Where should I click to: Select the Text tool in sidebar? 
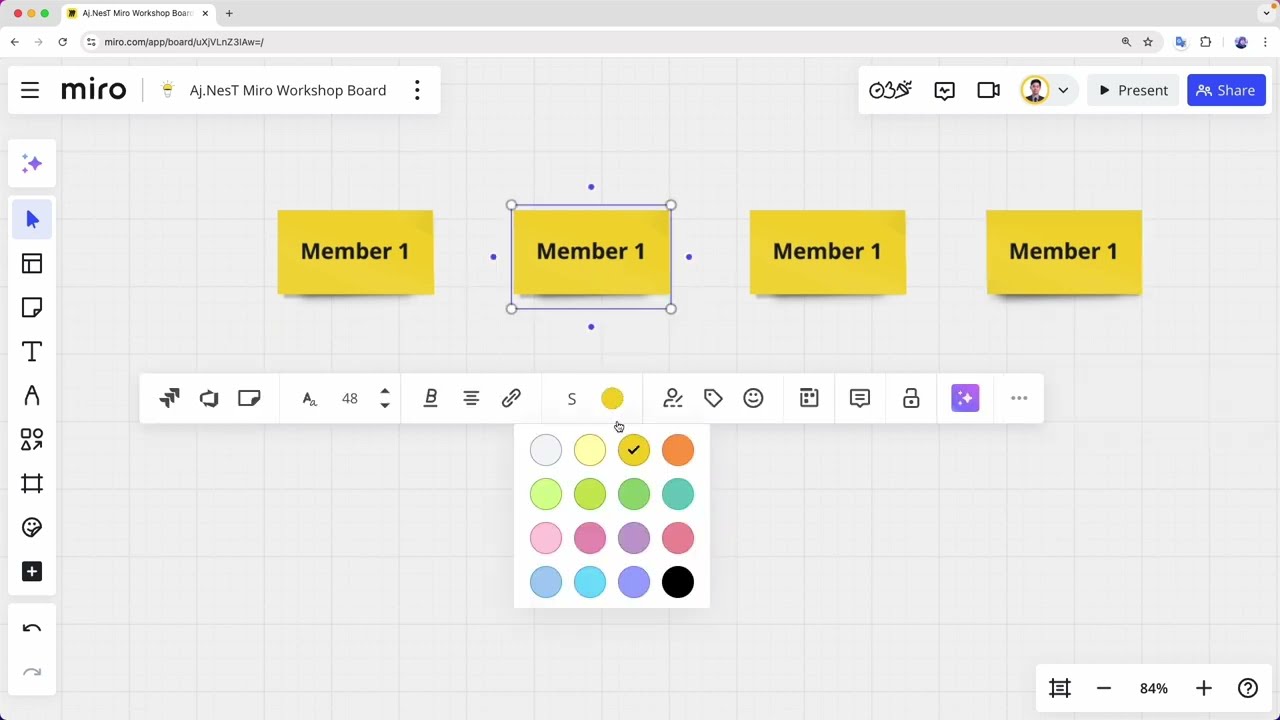pyautogui.click(x=32, y=351)
